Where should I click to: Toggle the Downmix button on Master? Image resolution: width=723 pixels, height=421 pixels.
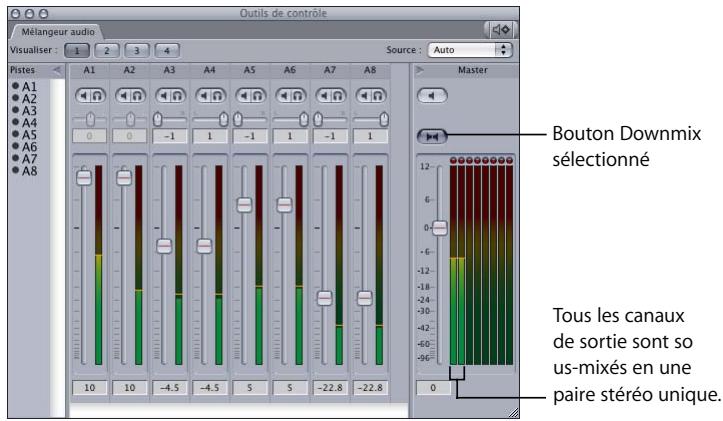coord(432,136)
